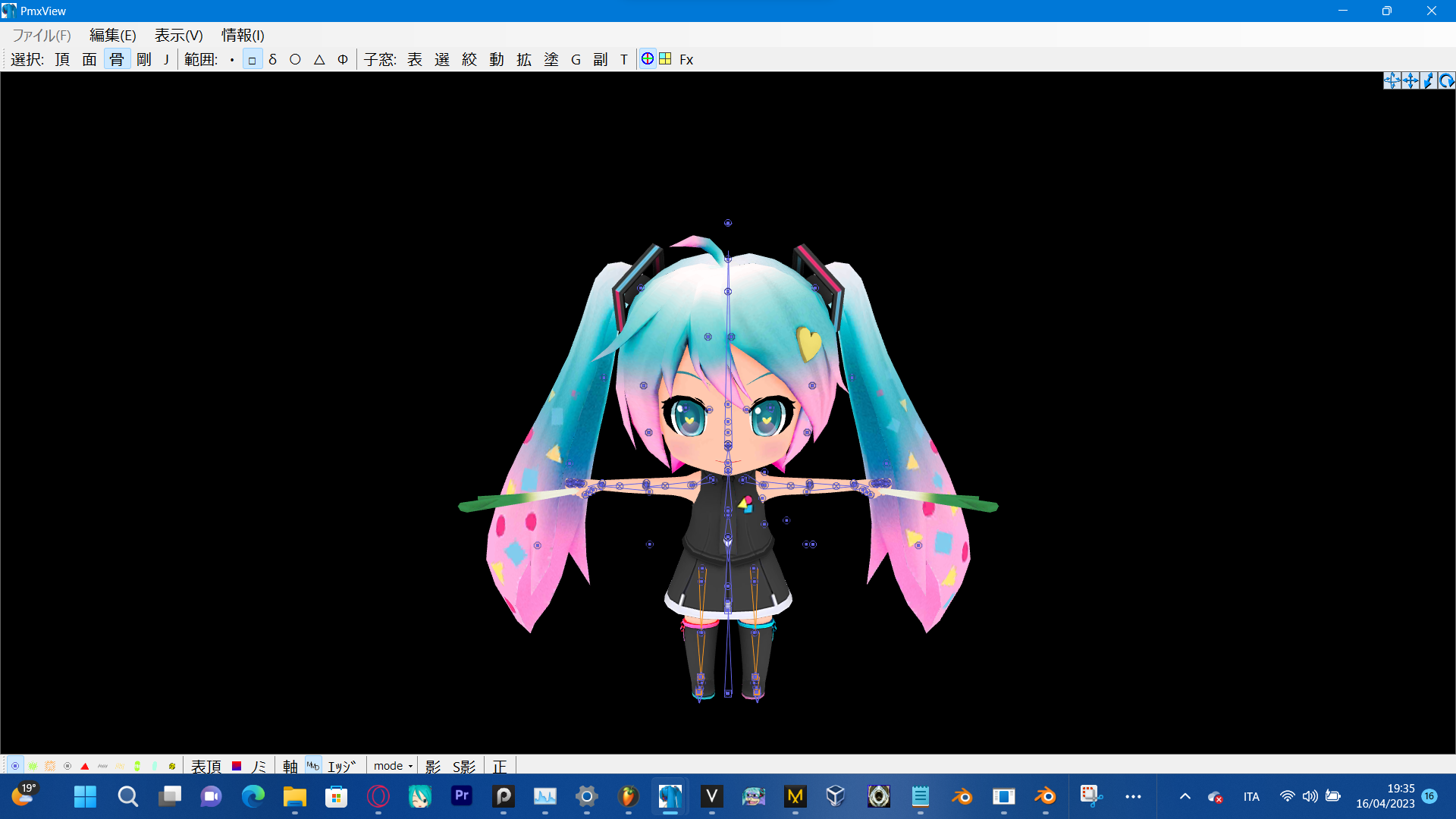The height and width of the screenshot is (819, 1456).
Task: Toggle the orange hatched display icon
Action: pyautogui.click(x=50, y=766)
